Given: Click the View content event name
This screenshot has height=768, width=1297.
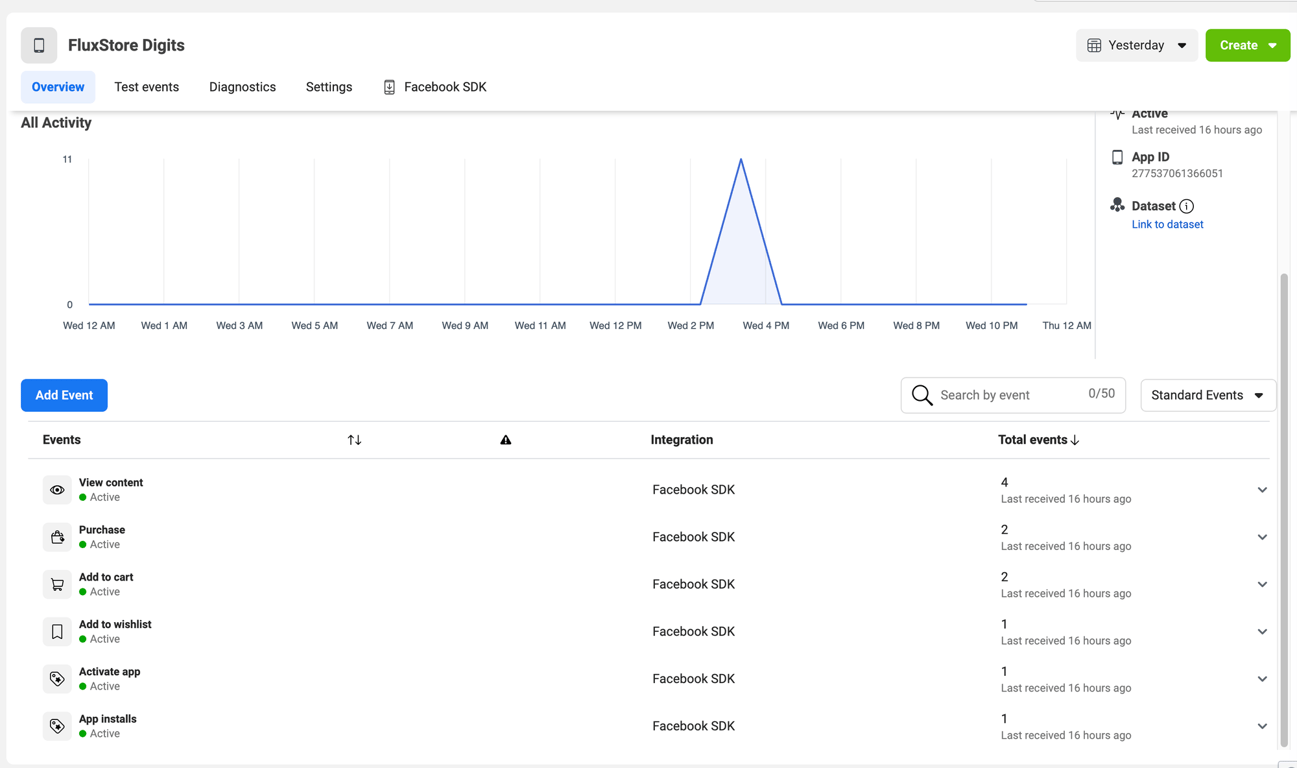Looking at the screenshot, I should click(111, 482).
